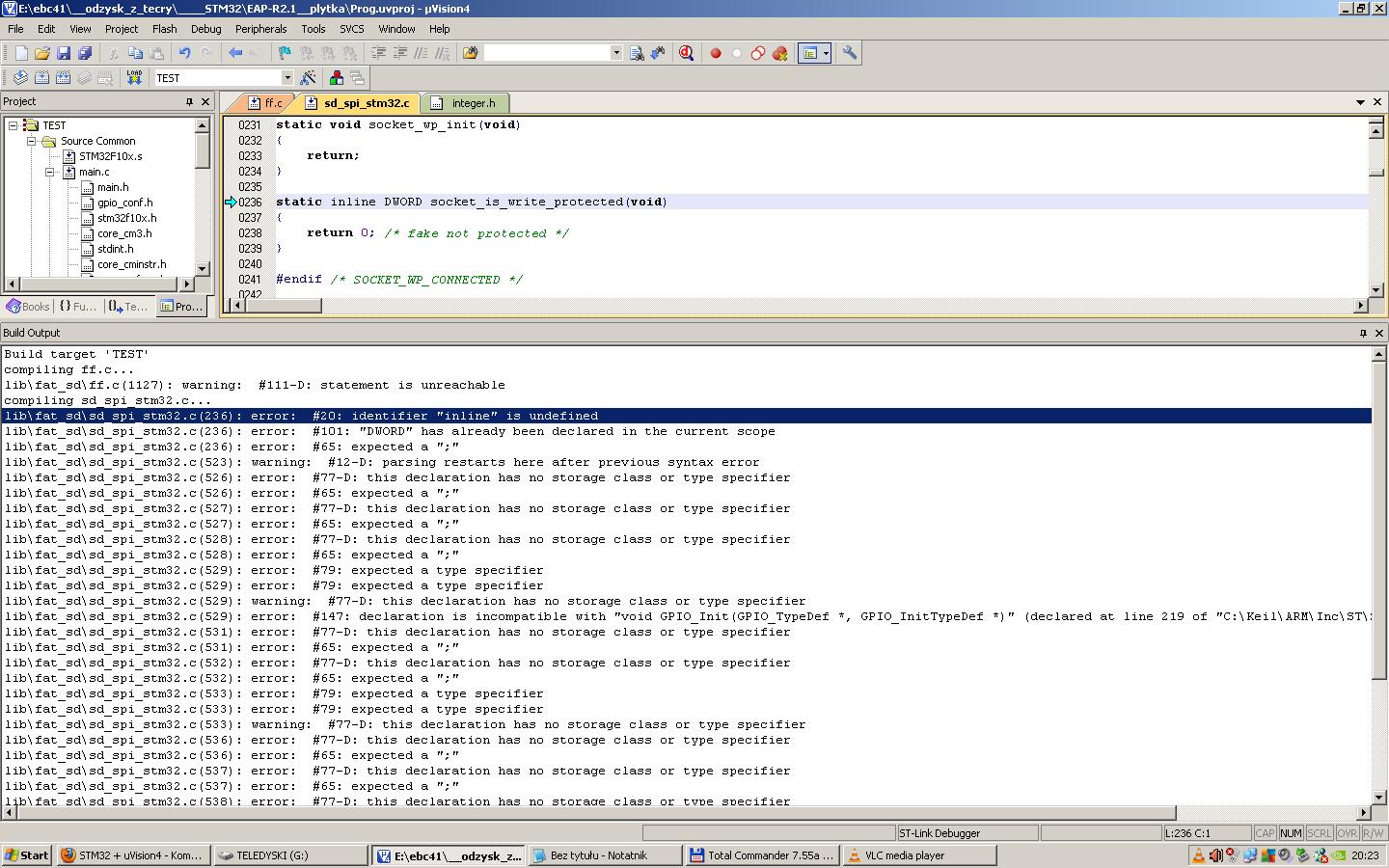1389x868 pixels.
Task: Toggle auto-hide pin on Project panel
Action: point(189,101)
